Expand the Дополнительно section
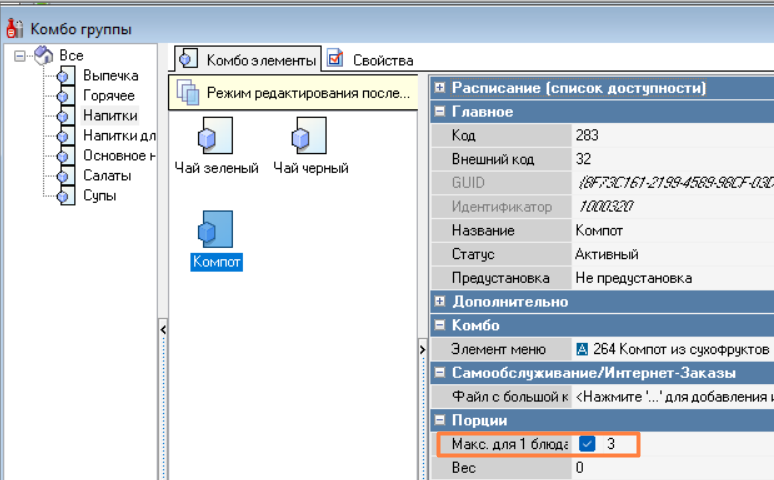Screen dimensions: 774x480 (x=440, y=301)
